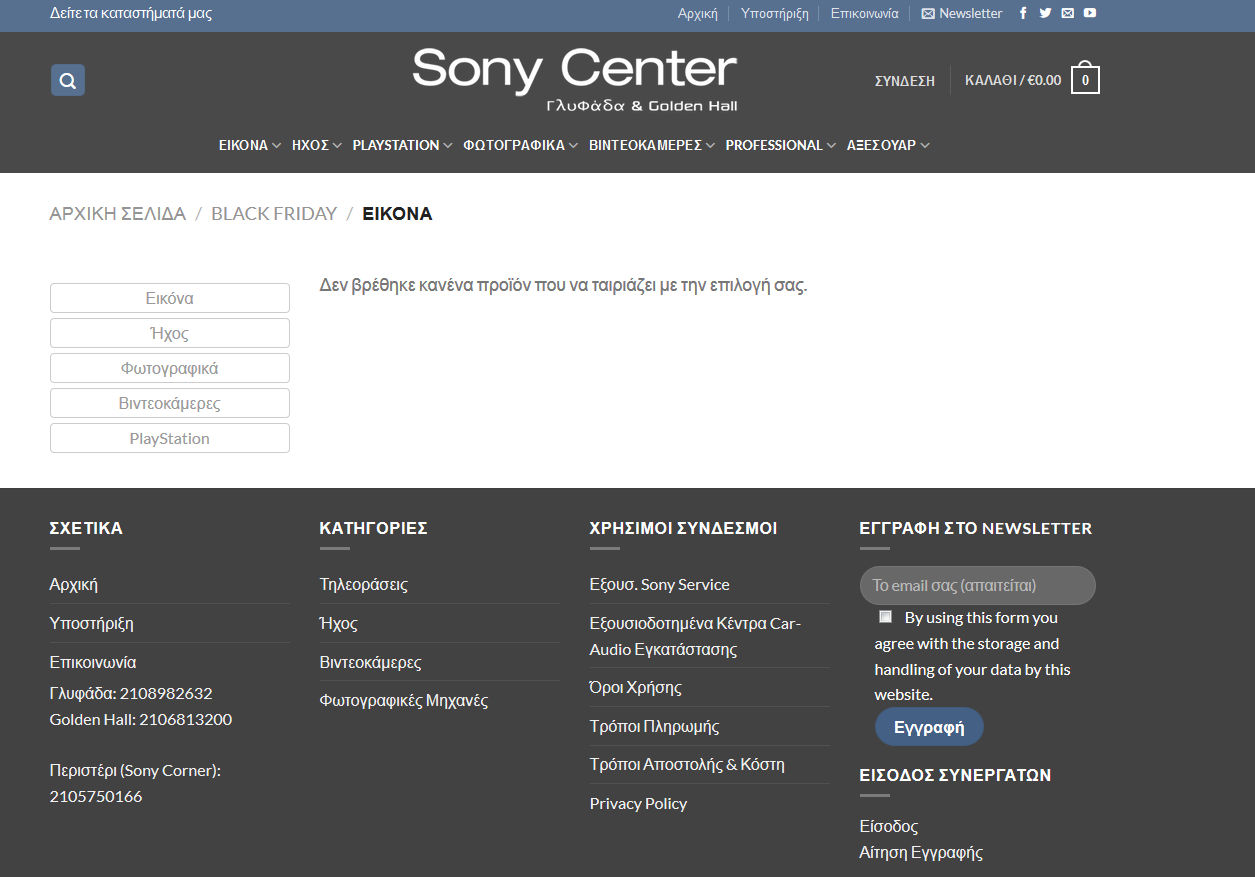
Task: Expand the PROFESSIONAL menu
Action: 780,145
